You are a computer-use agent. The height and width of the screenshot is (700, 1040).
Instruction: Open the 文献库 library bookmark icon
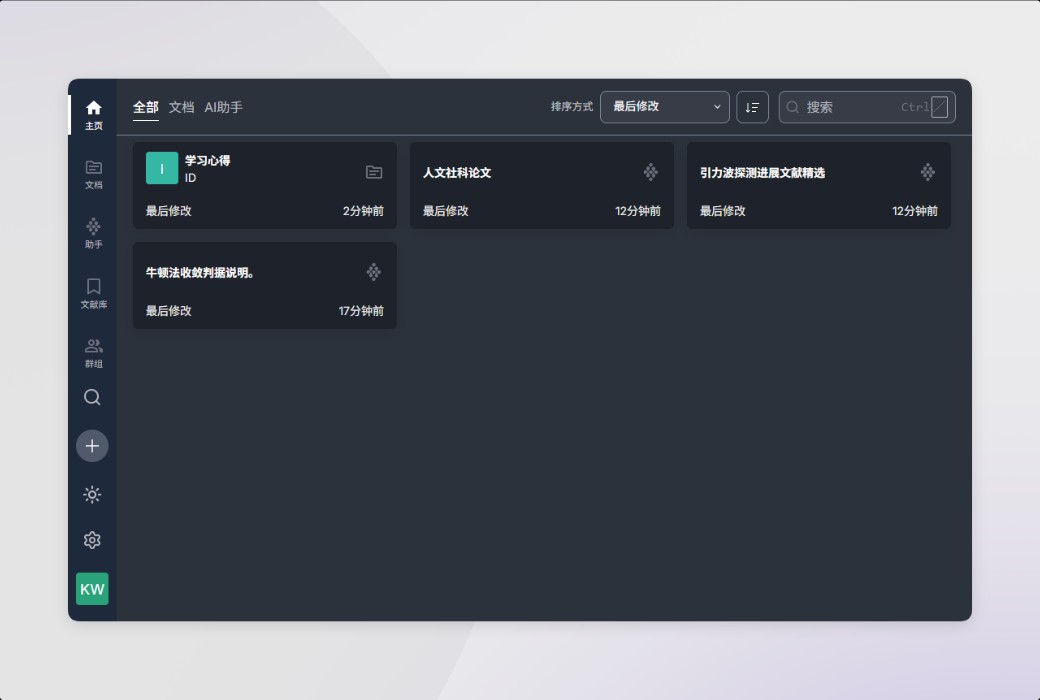[94, 293]
